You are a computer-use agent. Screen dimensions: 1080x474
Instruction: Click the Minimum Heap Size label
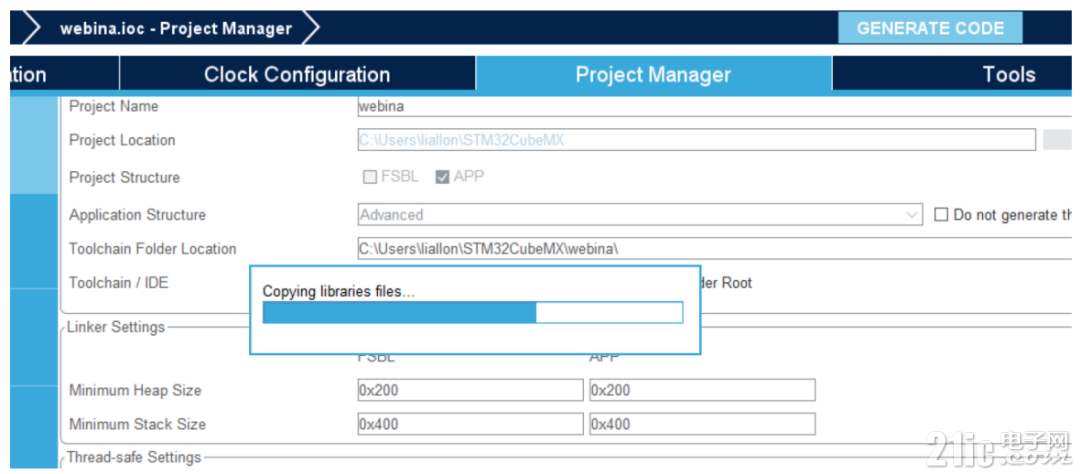pos(135,390)
